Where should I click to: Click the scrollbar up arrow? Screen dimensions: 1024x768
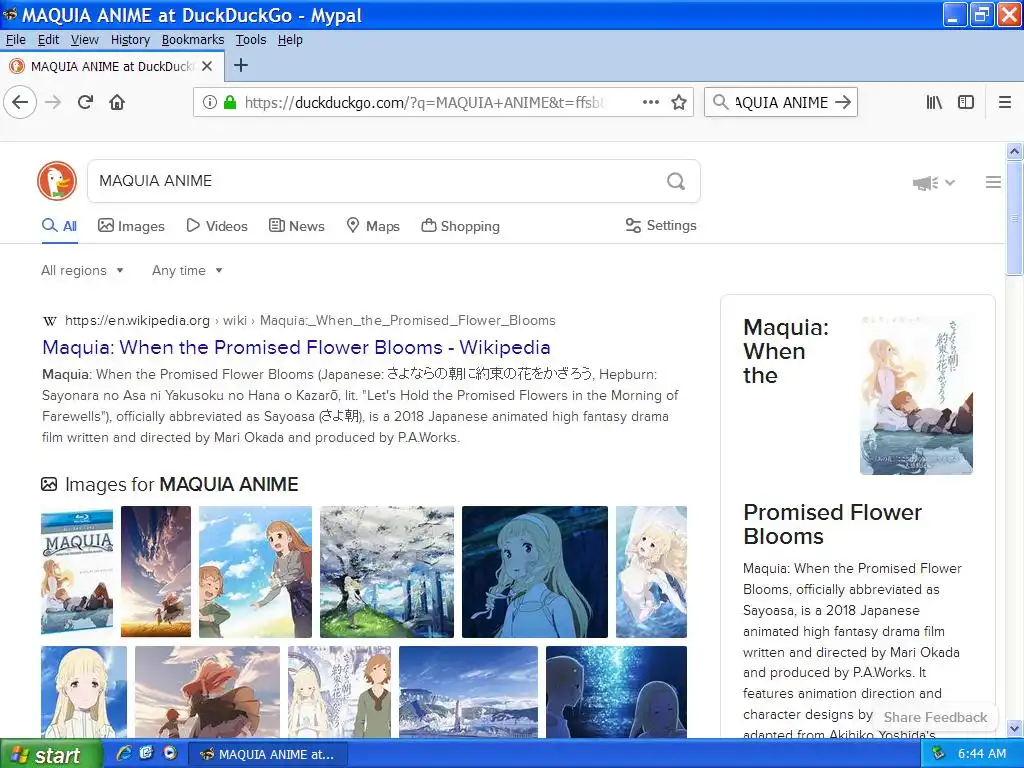(x=1014, y=152)
